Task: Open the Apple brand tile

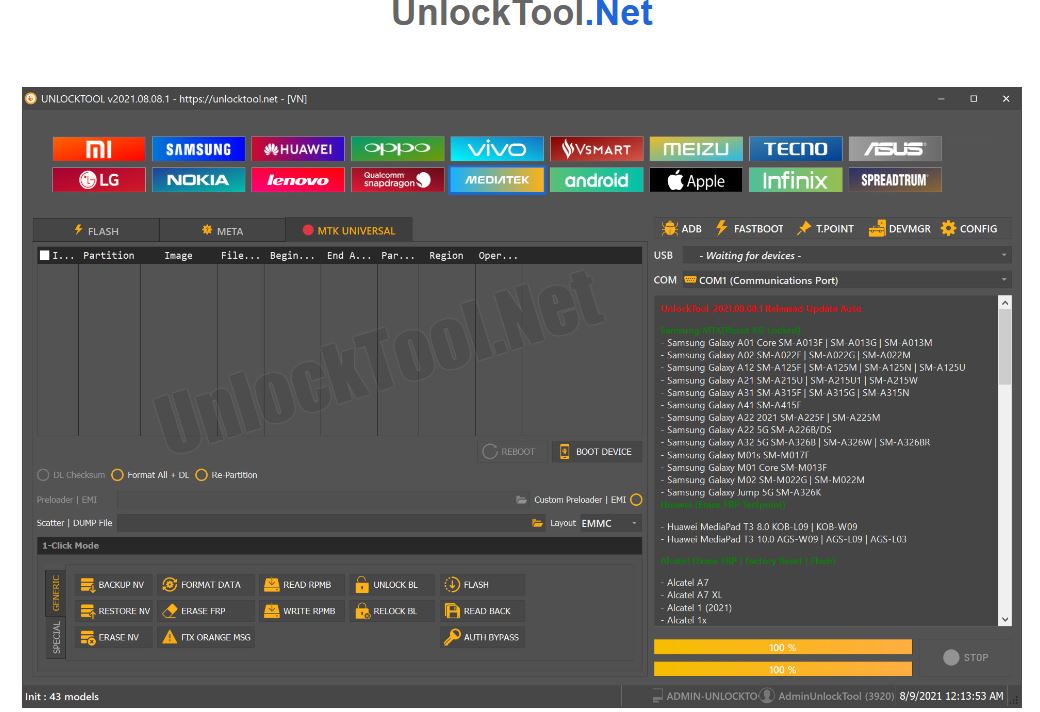Action: point(695,180)
